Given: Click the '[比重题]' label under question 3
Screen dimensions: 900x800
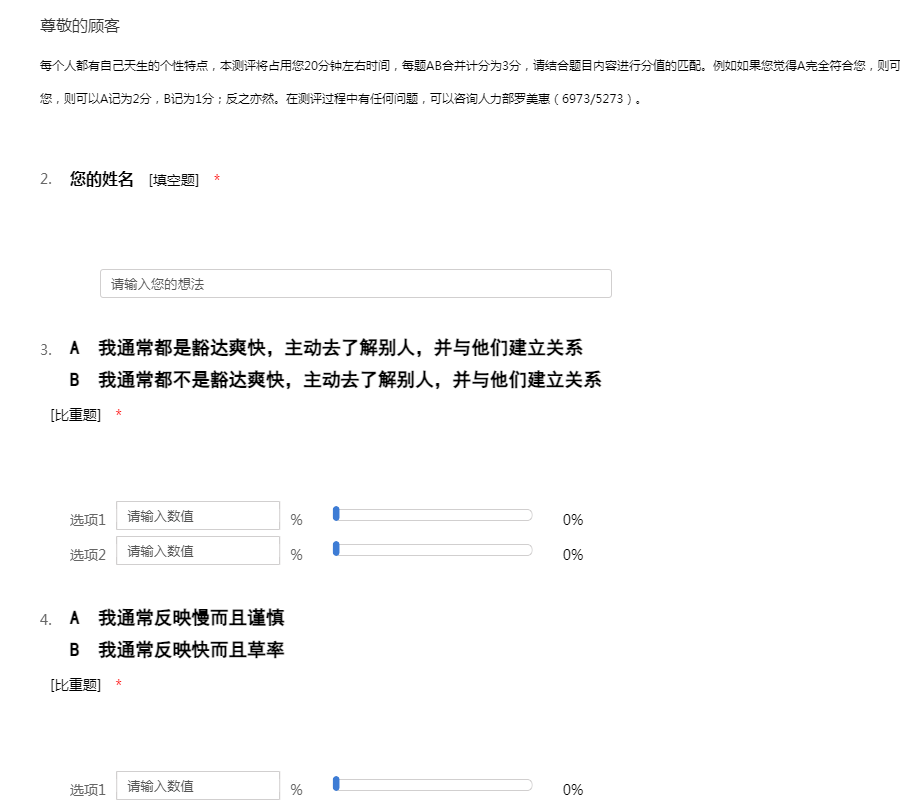Looking at the screenshot, I should click(76, 415).
